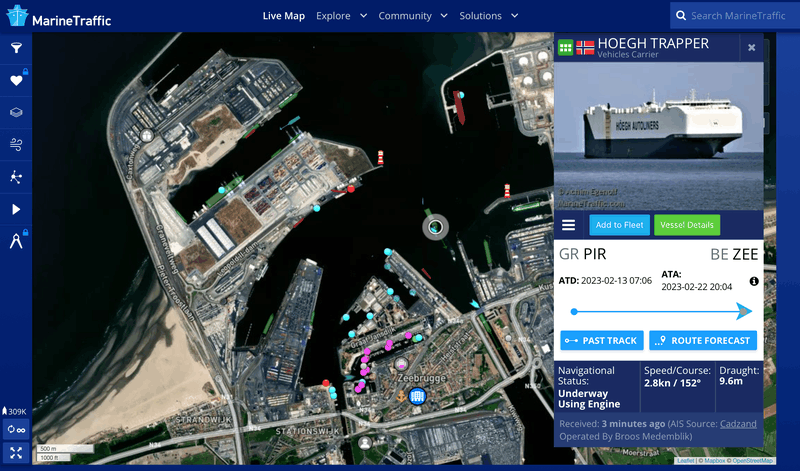Click the Underway Using Engine status
This screenshot has height=471, width=800.
click(x=589, y=399)
